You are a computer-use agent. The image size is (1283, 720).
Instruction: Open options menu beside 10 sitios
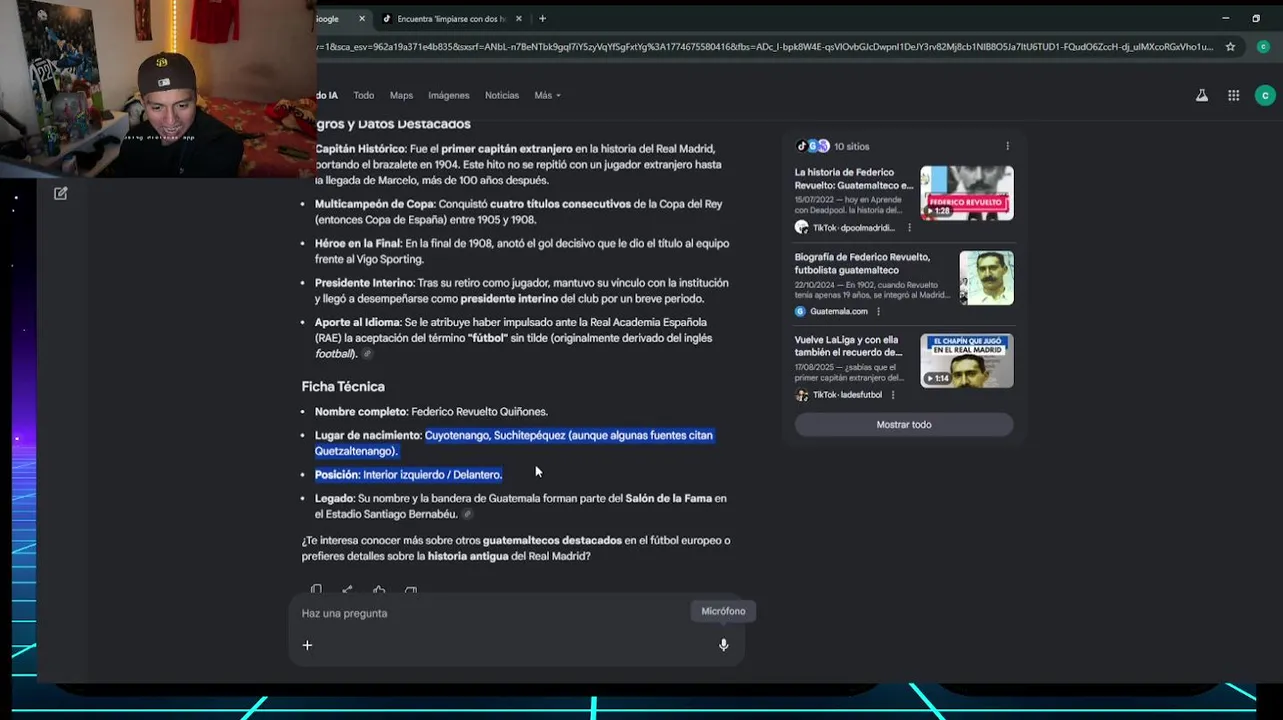(x=1007, y=146)
